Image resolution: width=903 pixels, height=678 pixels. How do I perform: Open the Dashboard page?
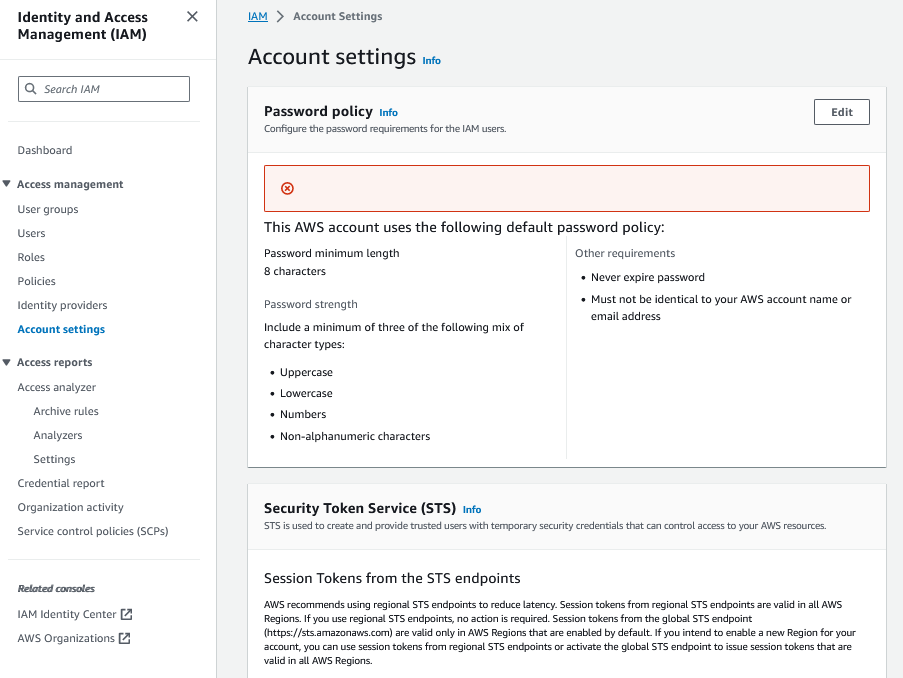point(45,150)
